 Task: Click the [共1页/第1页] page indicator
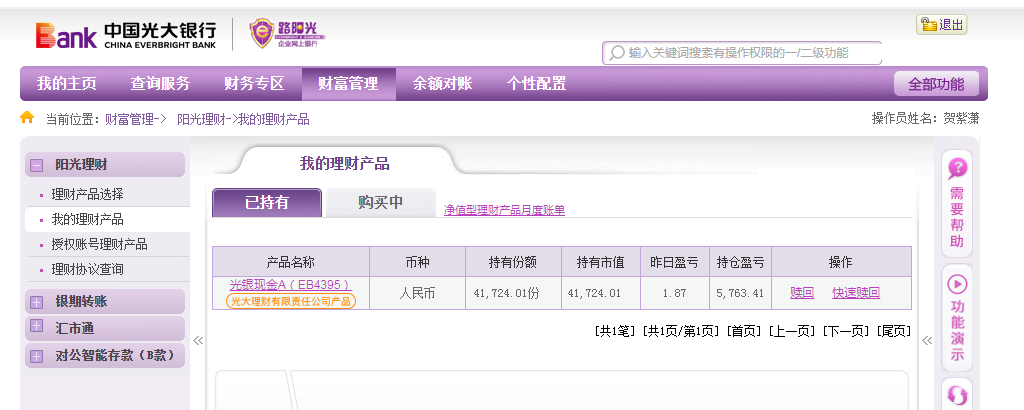pyautogui.click(x=681, y=331)
